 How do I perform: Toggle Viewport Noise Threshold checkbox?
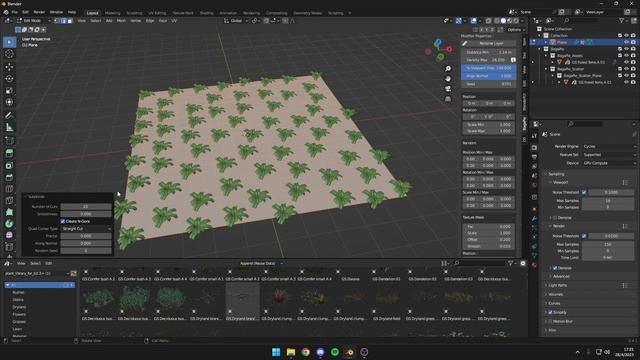(584, 192)
